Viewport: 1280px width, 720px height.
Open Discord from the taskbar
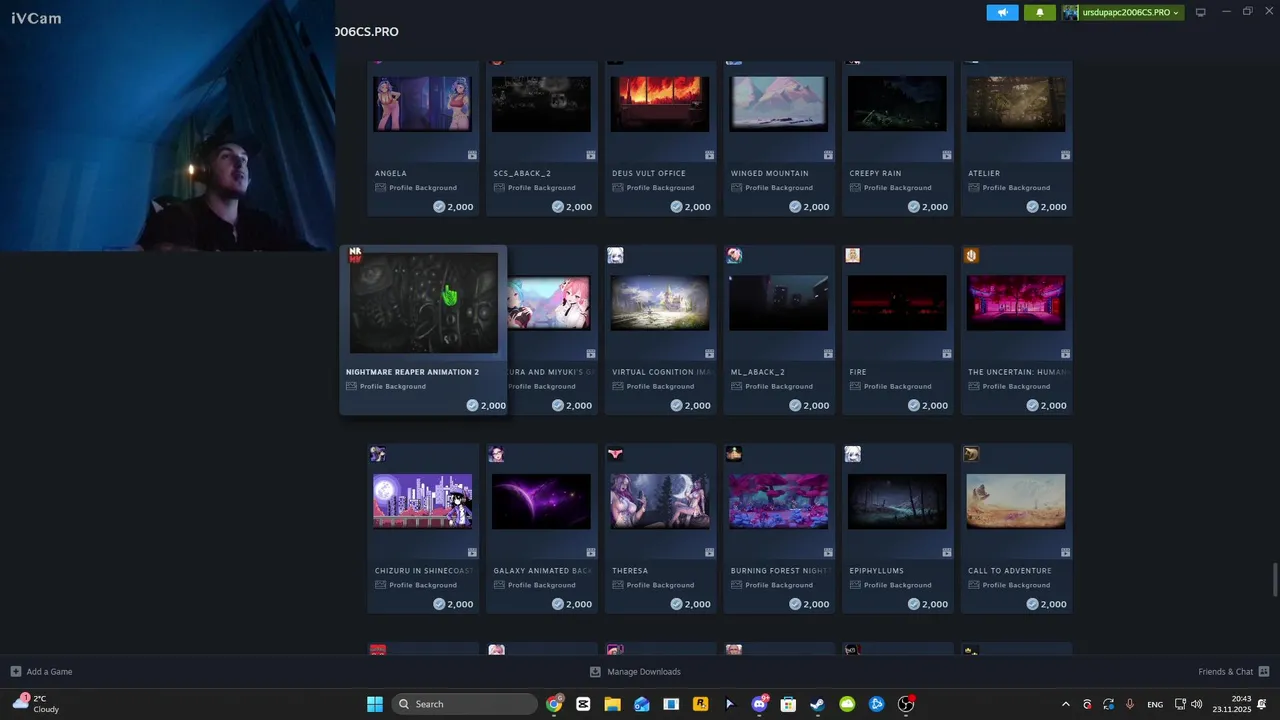coord(759,704)
